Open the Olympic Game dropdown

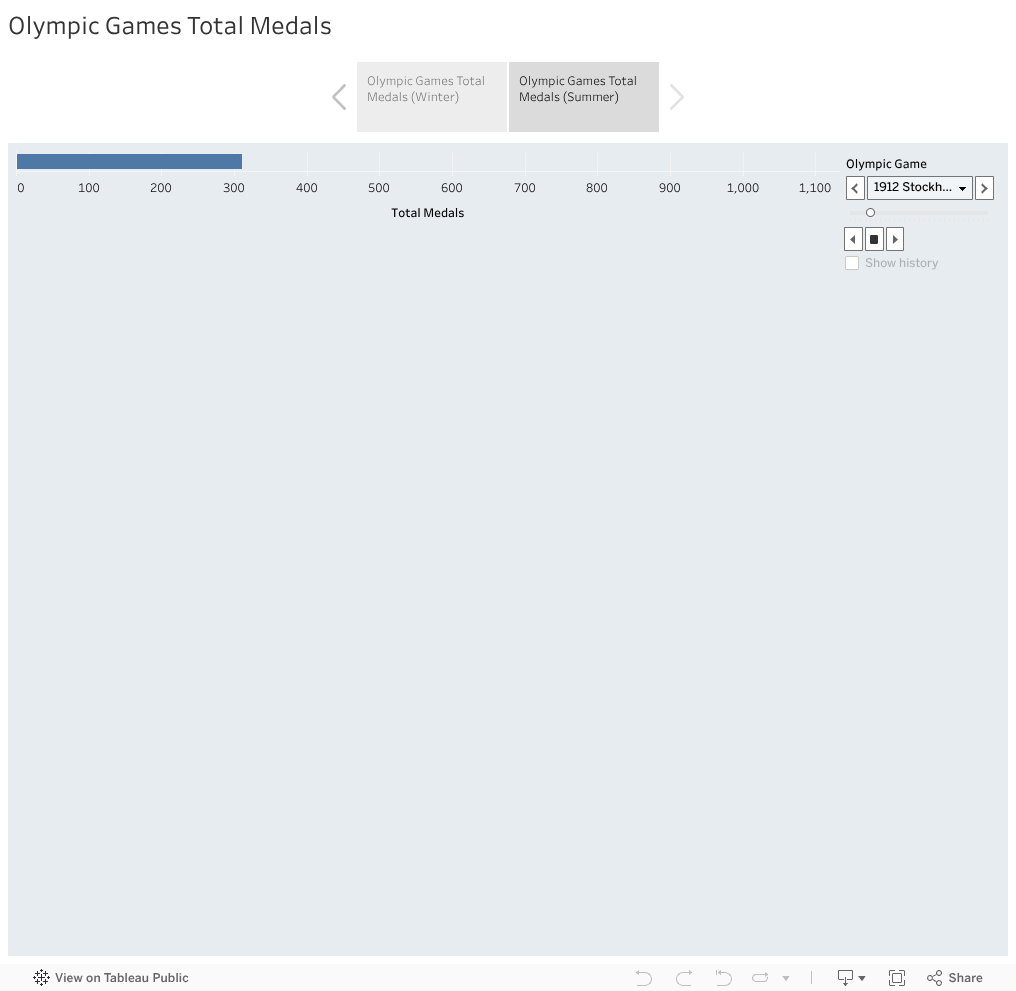click(x=919, y=188)
